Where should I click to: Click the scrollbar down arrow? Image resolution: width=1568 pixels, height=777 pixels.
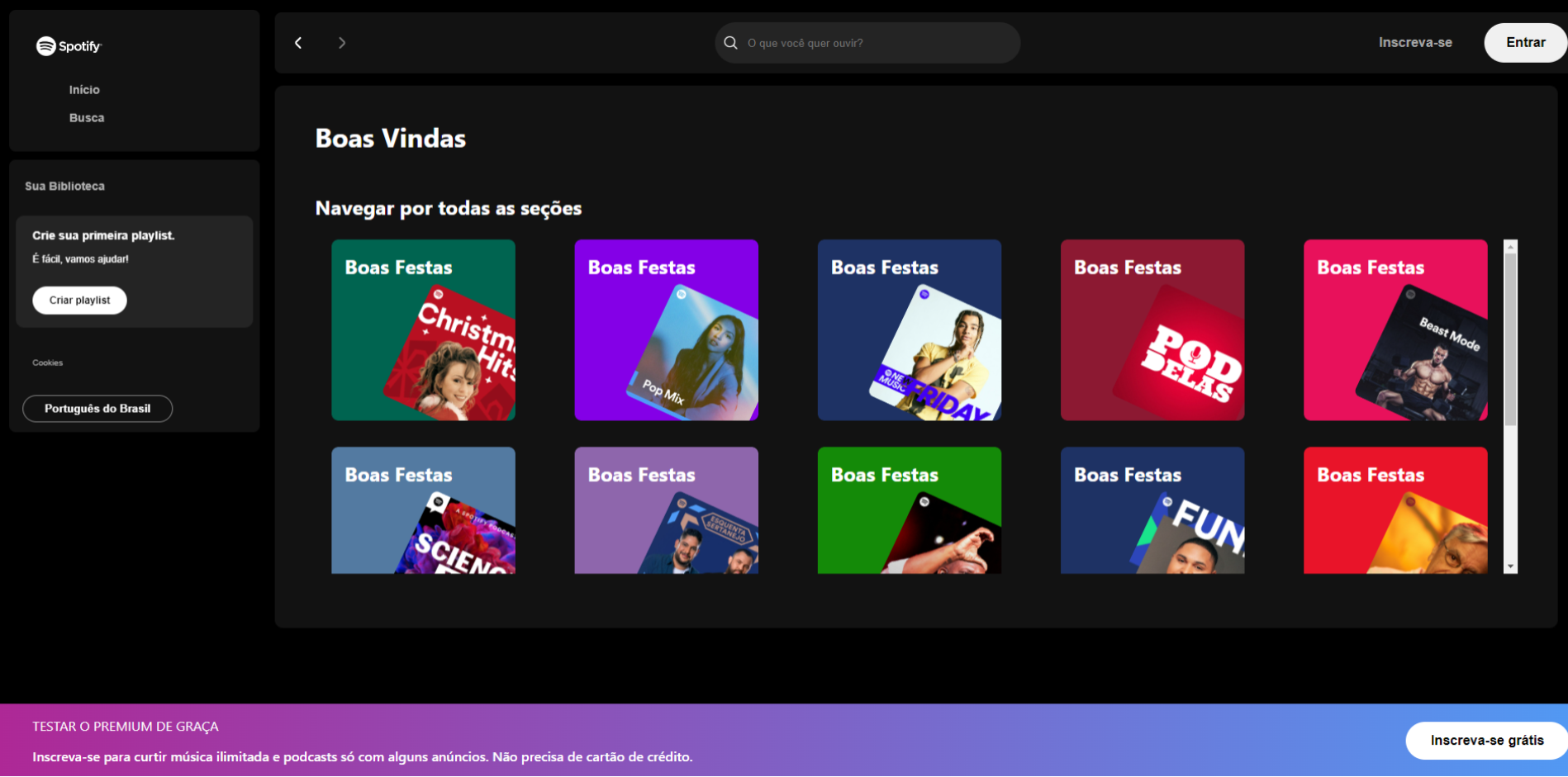1511,566
